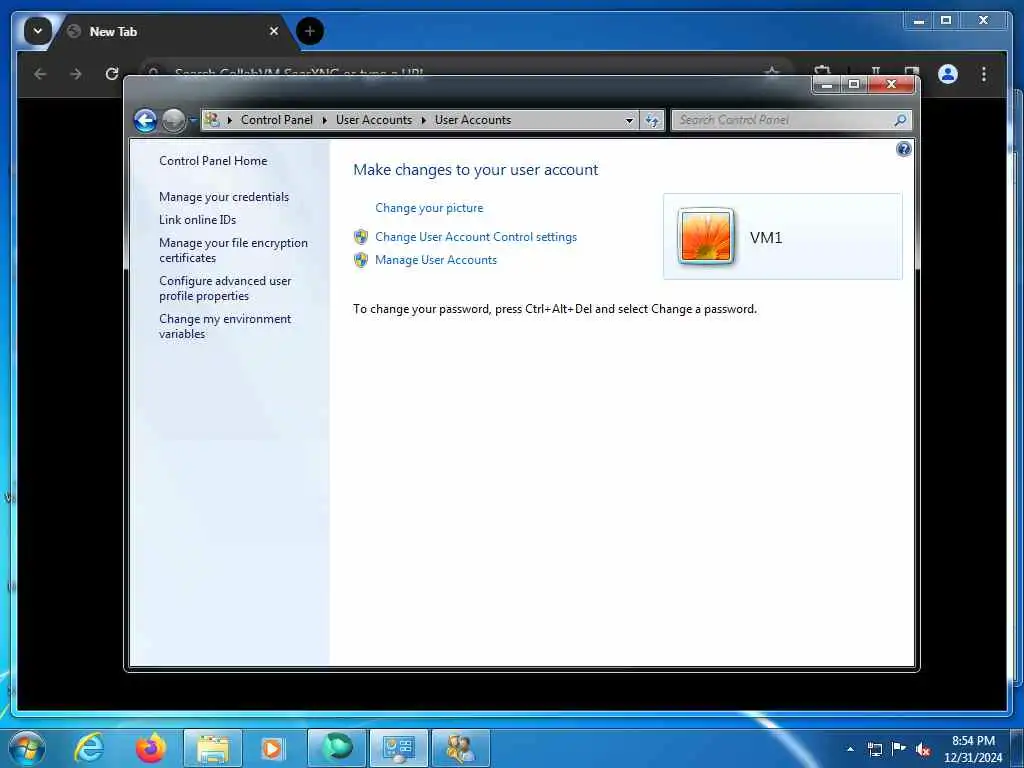1024x768 pixels.
Task: Open the Windows Start menu
Action: tap(27, 748)
